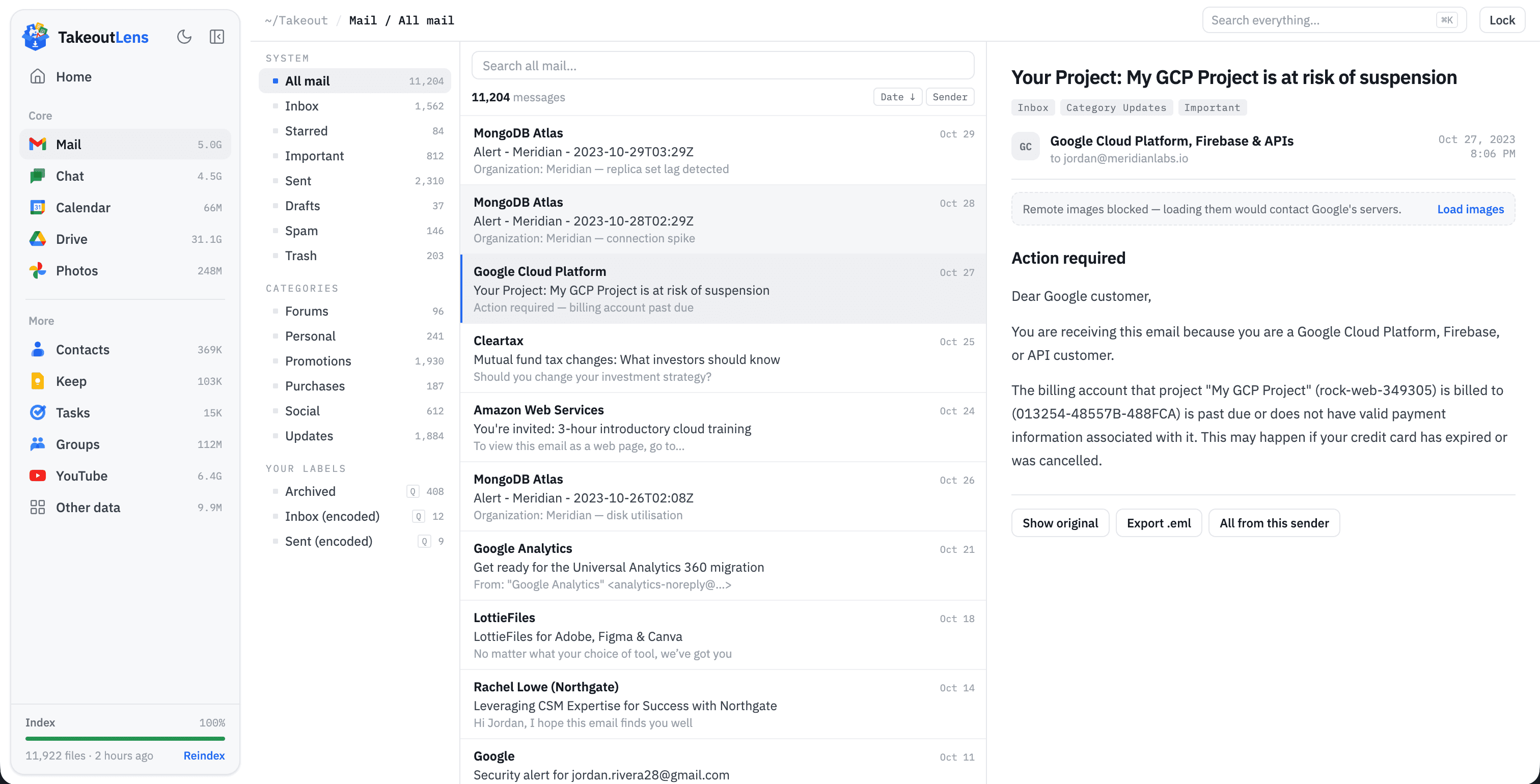
Task: Click the index progress bar
Action: click(x=125, y=739)
